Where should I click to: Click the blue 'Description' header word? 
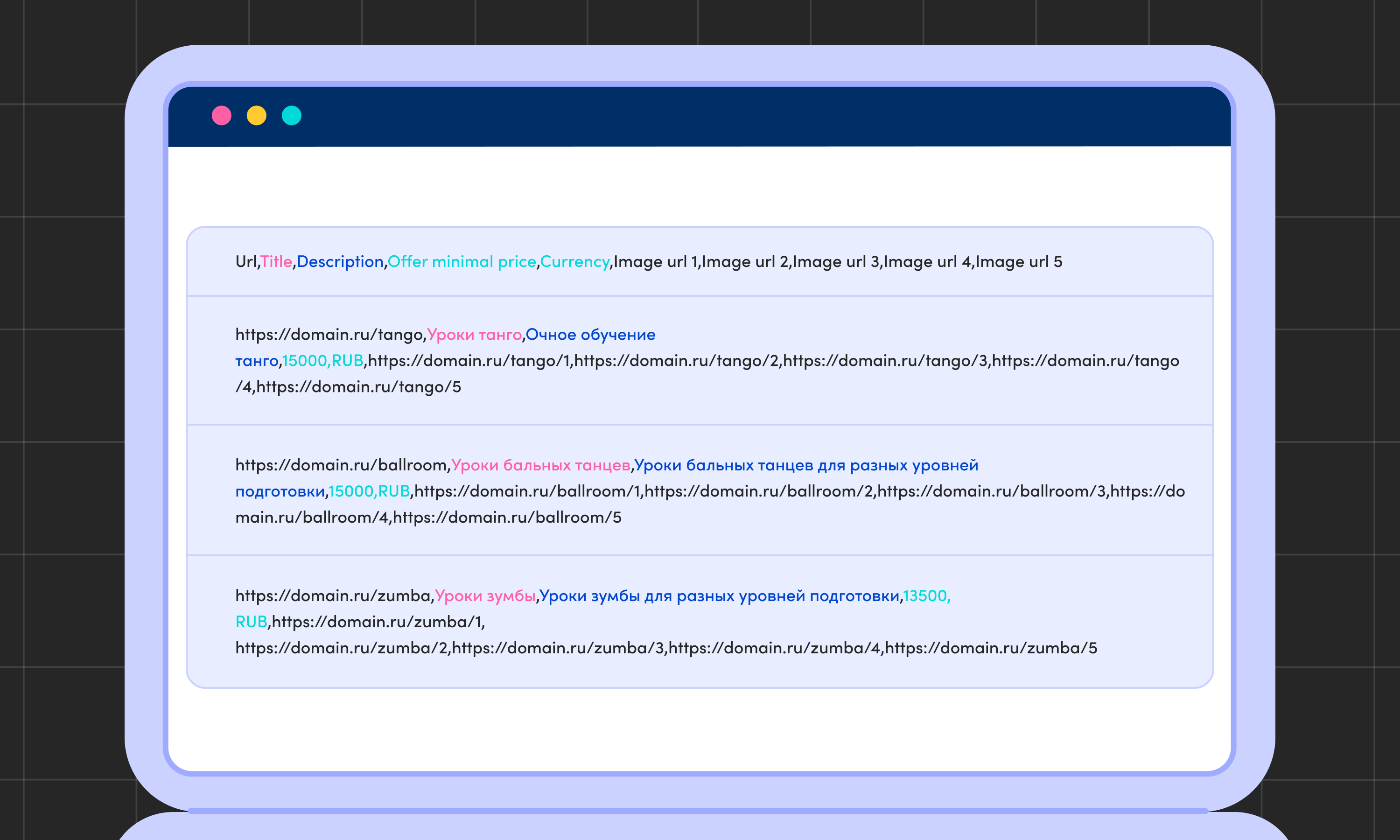tap(340, 261)
